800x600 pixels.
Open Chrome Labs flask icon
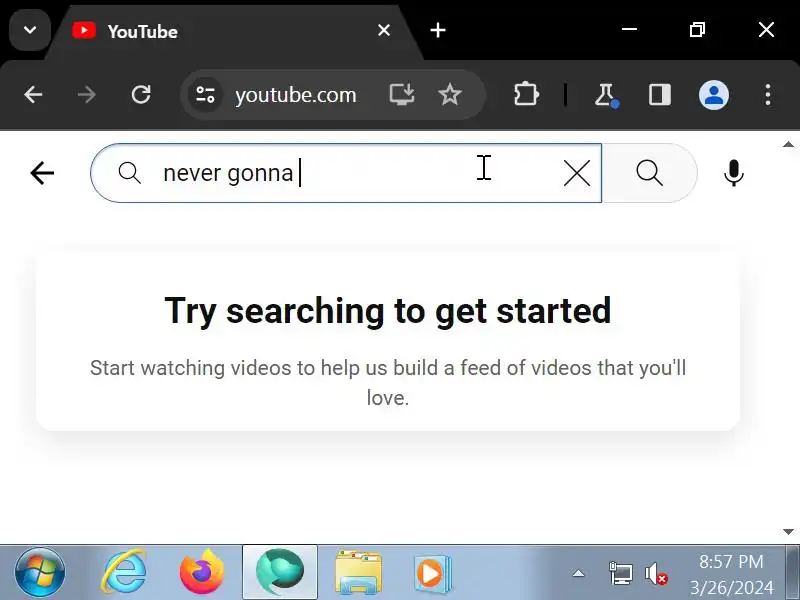606,95
